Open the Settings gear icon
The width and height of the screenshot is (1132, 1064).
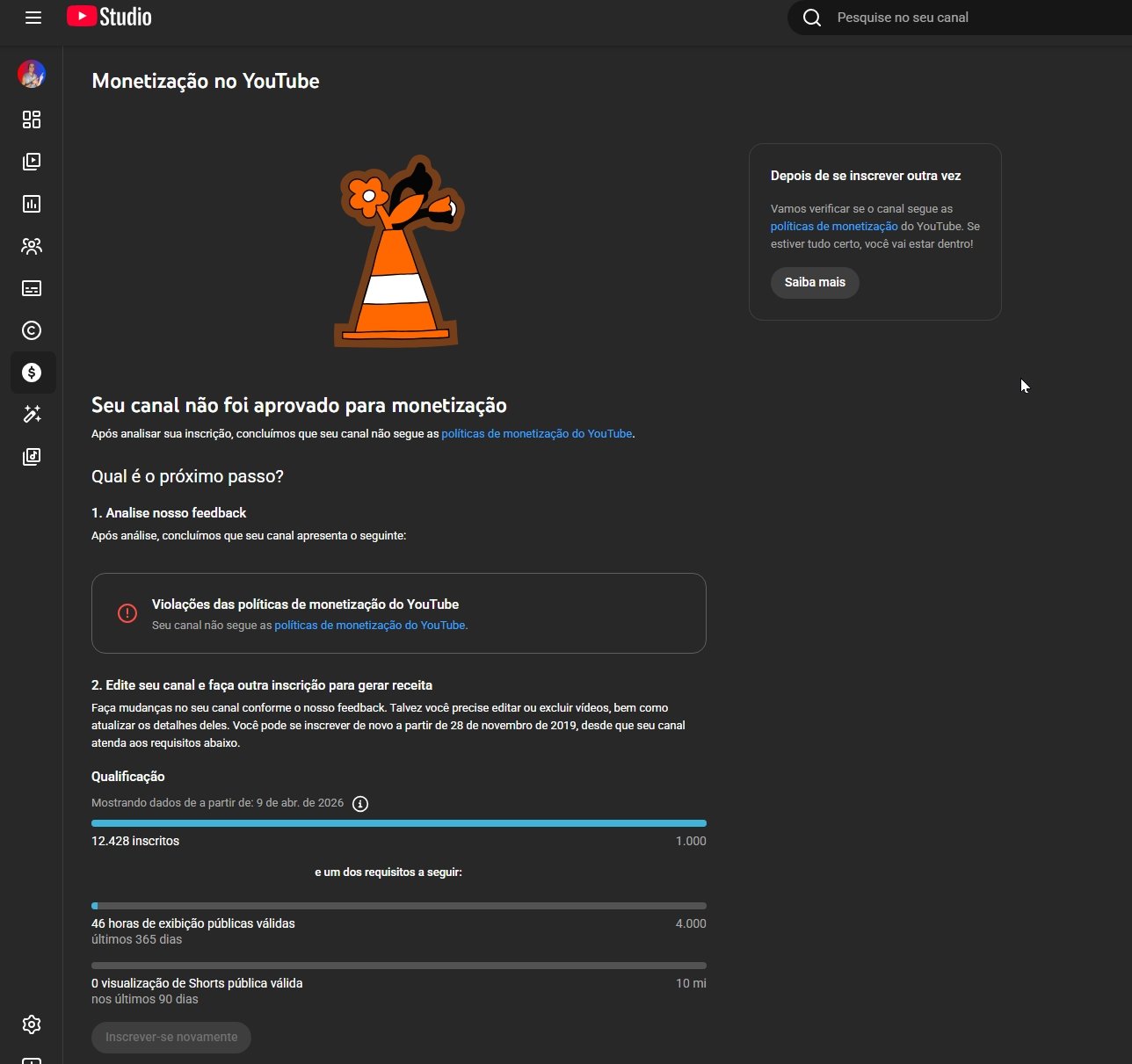click(x=32, y=1024)
